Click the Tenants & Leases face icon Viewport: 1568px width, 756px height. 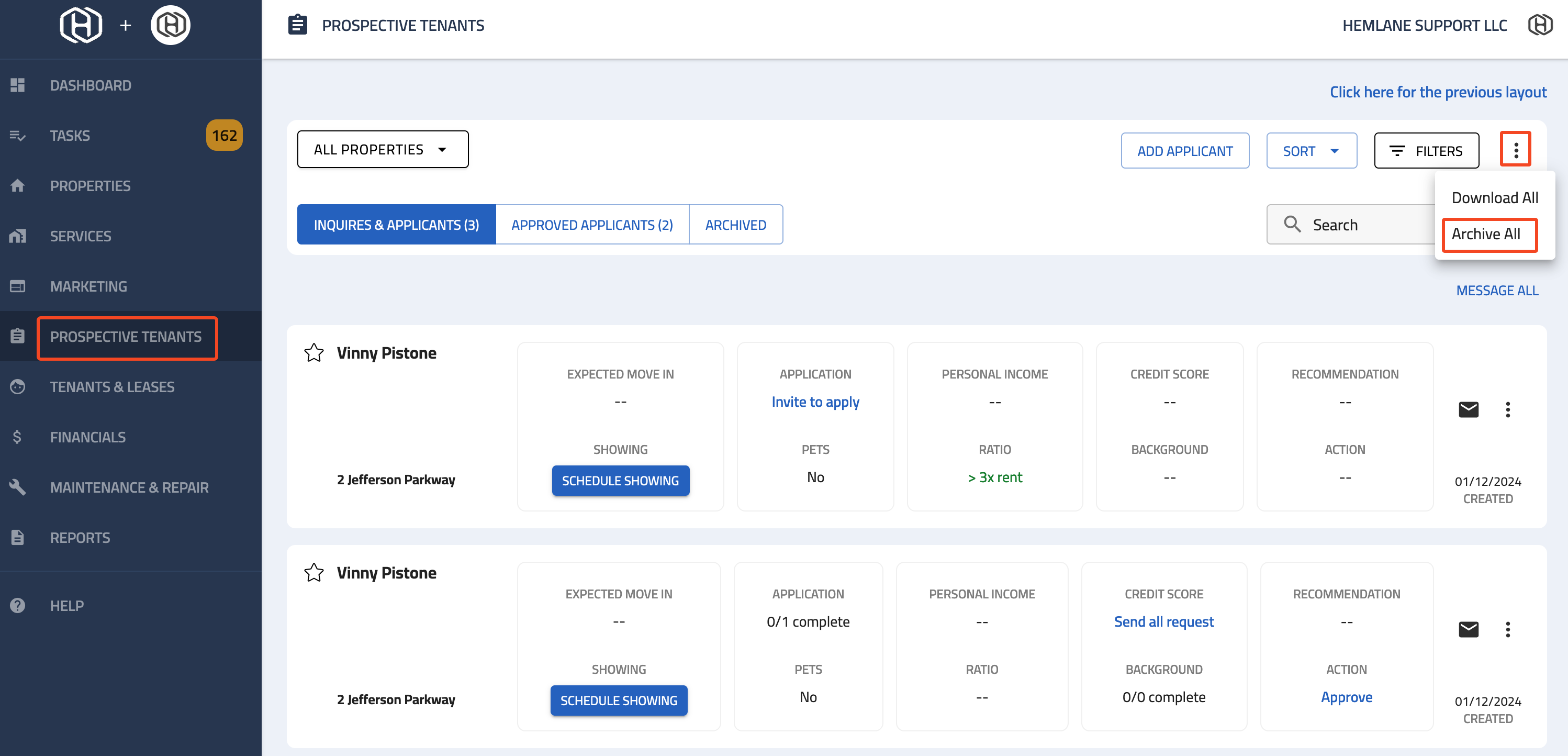(x=18, y=386)
